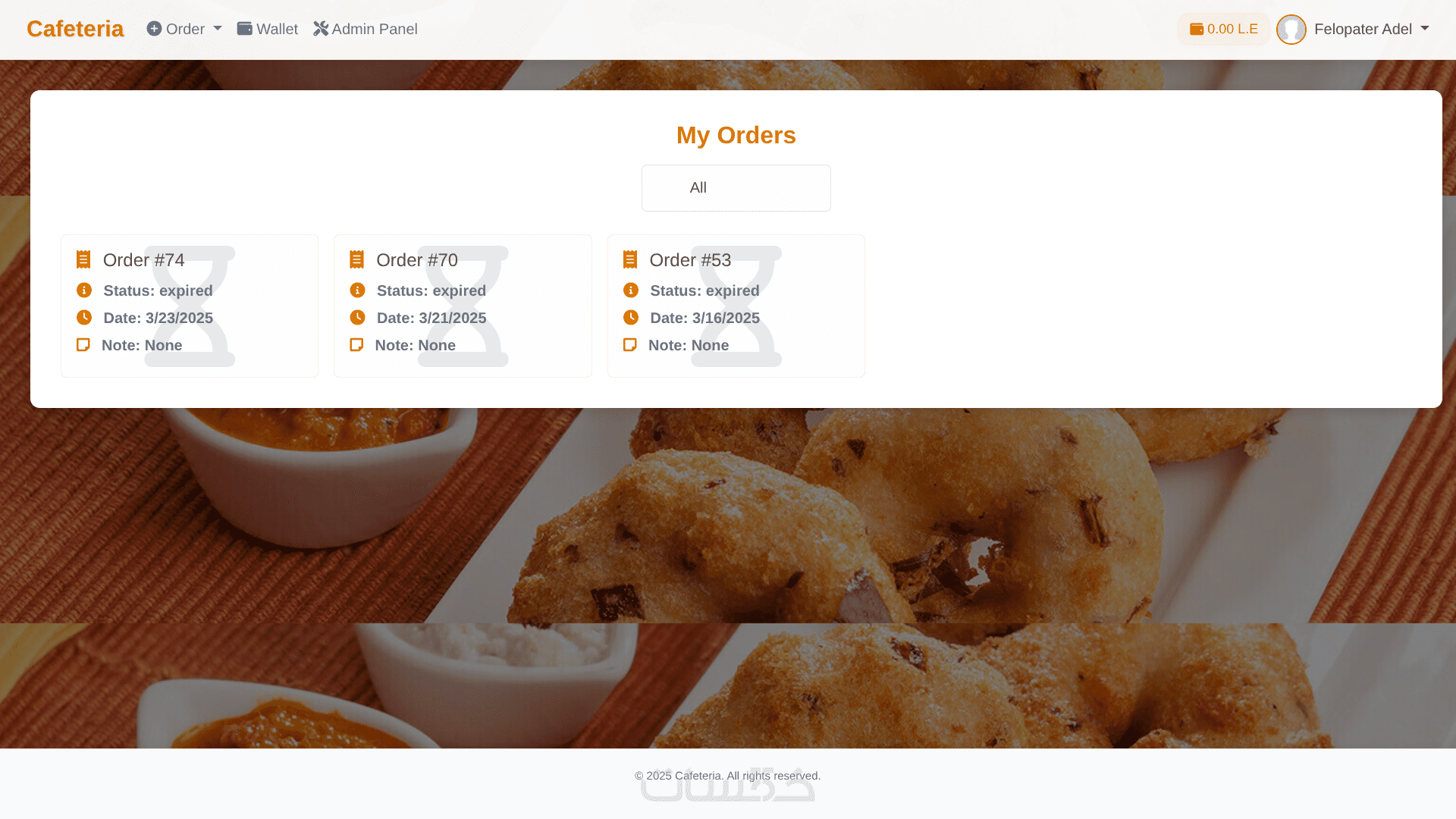Go to the Wallet page
1456x819 pixels.
pyautogui.click(x=268, y=29)
